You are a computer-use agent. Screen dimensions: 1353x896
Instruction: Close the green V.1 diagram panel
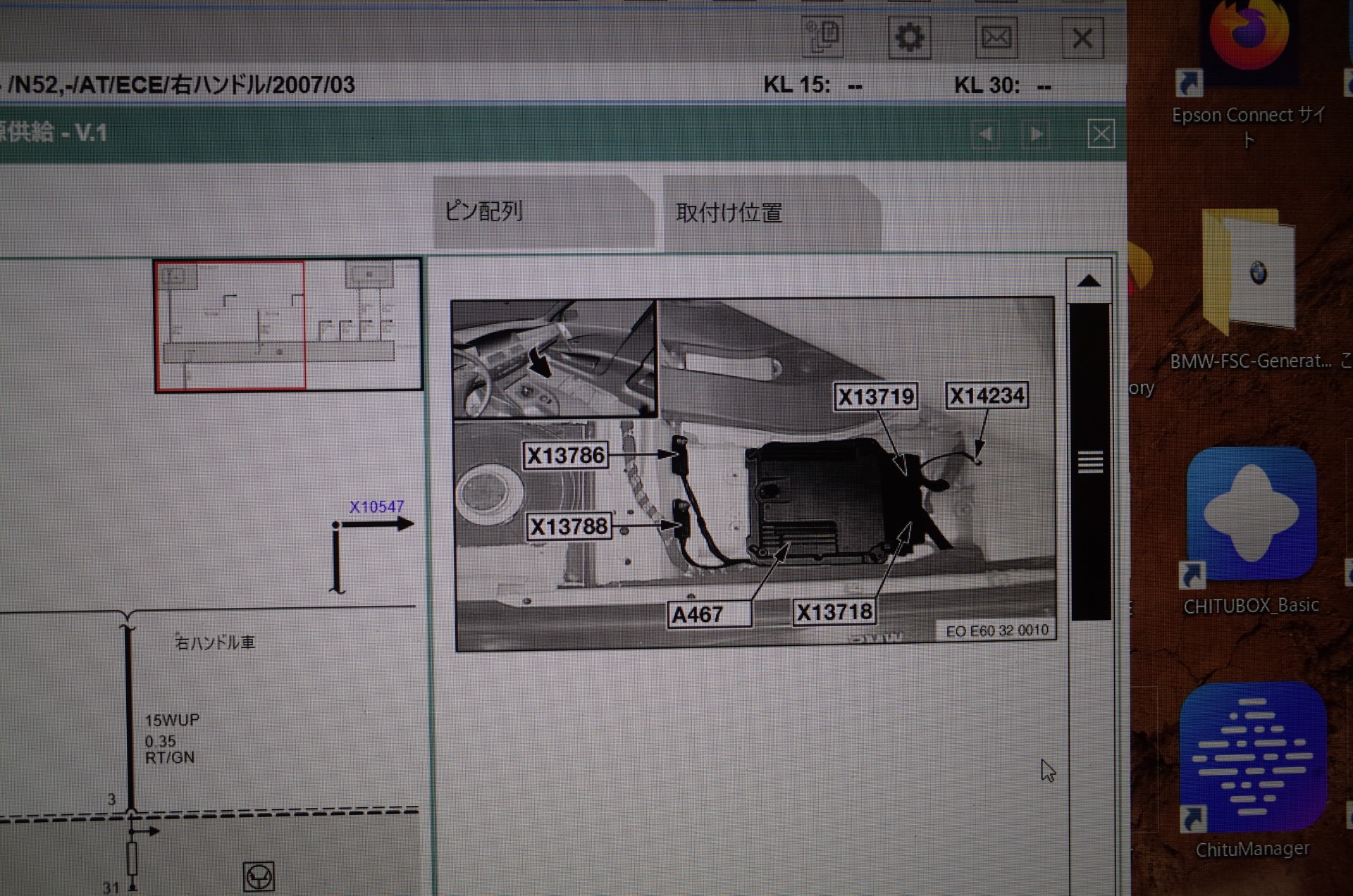point(1101,134)
